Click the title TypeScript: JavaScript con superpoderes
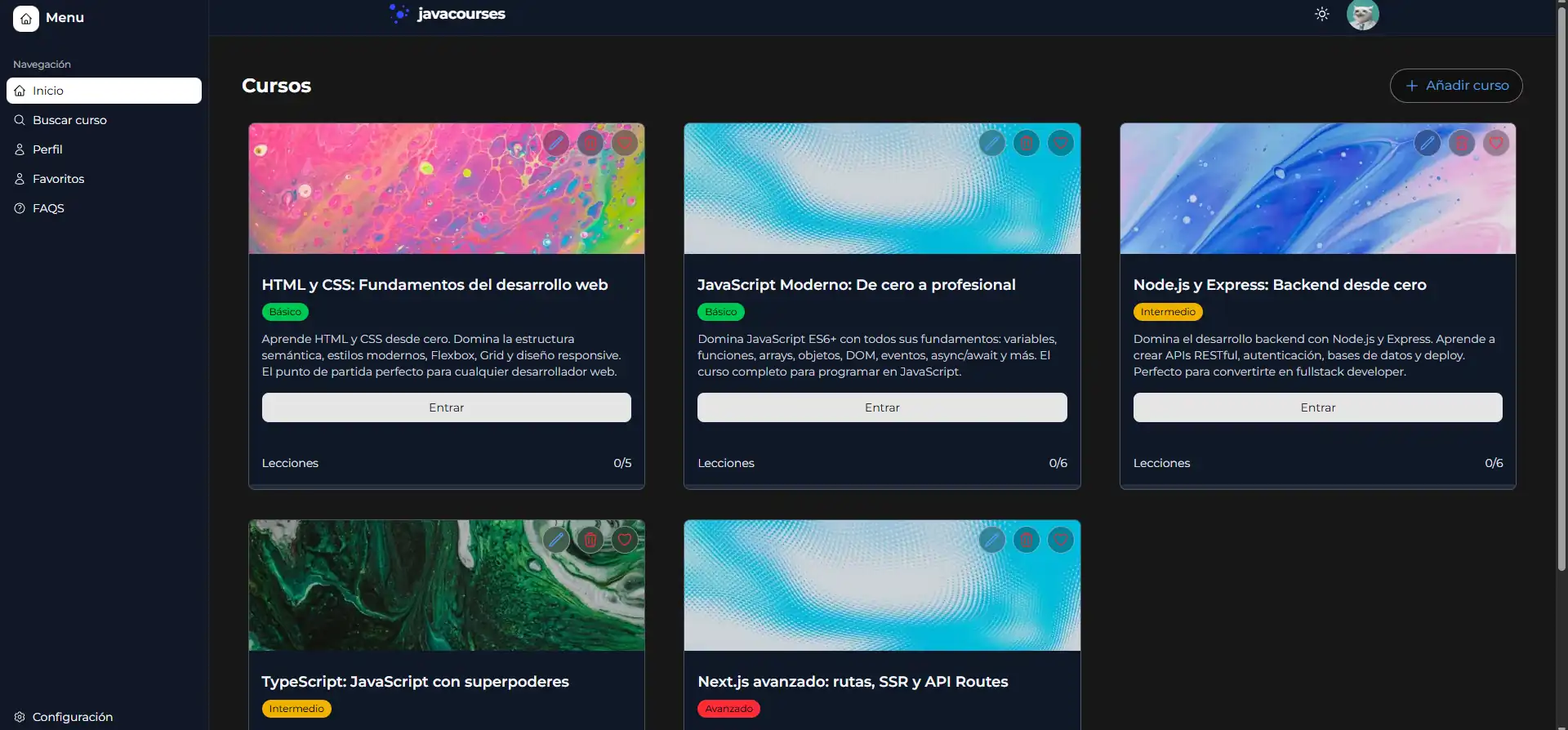The image size is (1568, 730). pyautogui.click(x=416, y=682)
